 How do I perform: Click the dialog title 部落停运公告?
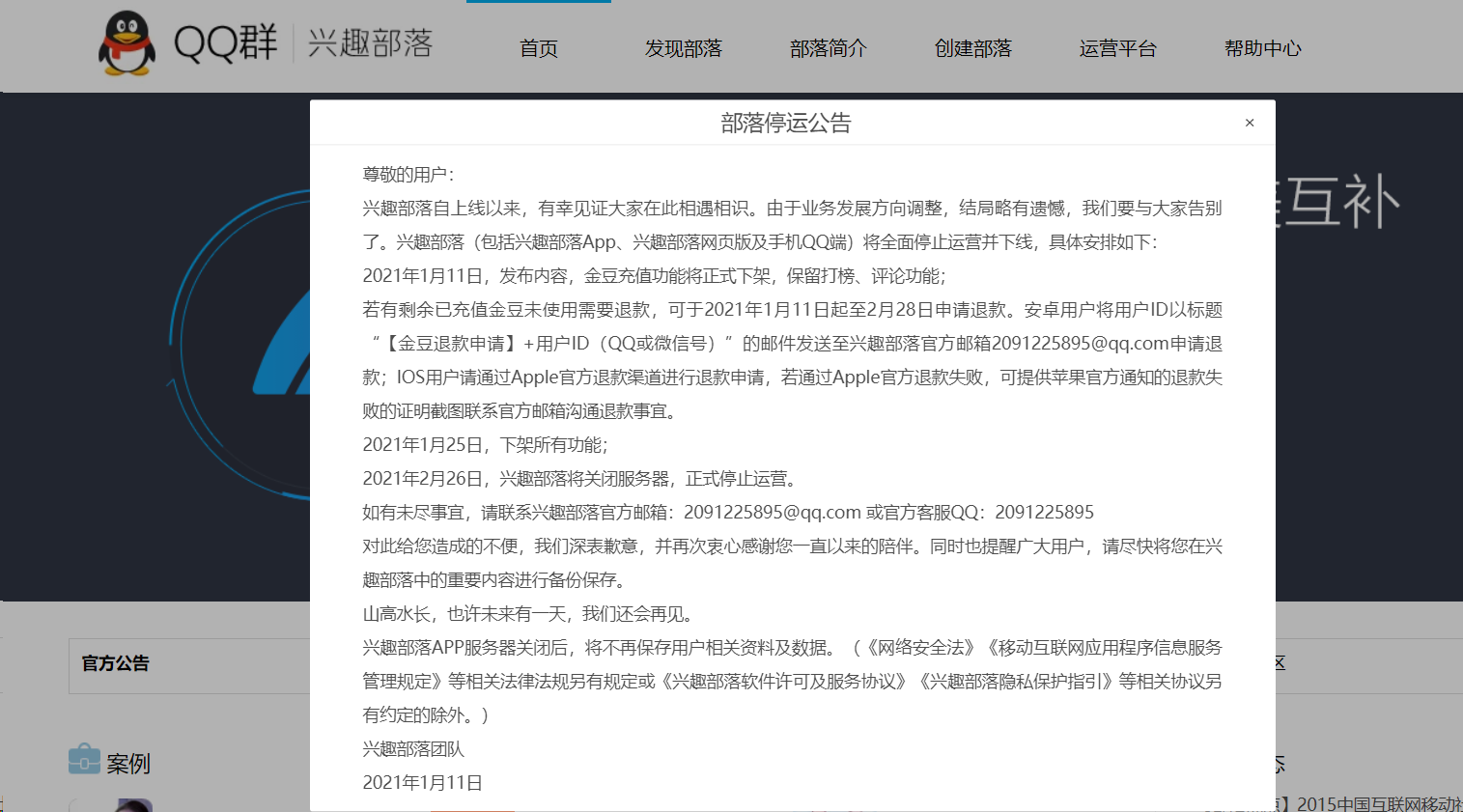(786, 123)
